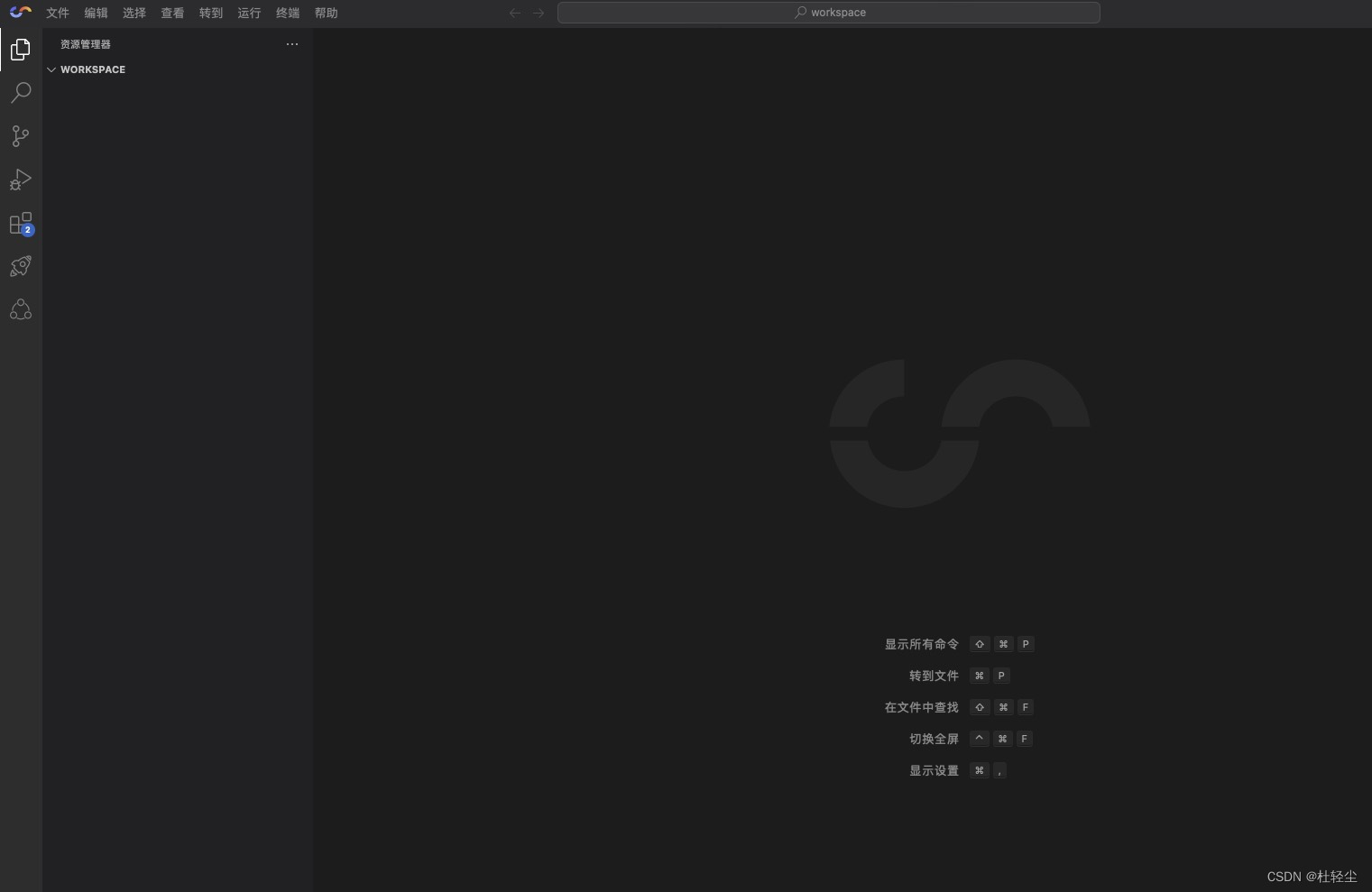The image size is (1372, 892).
Task: Click the 转到文件 shortcut label
Action: [934, 676]
